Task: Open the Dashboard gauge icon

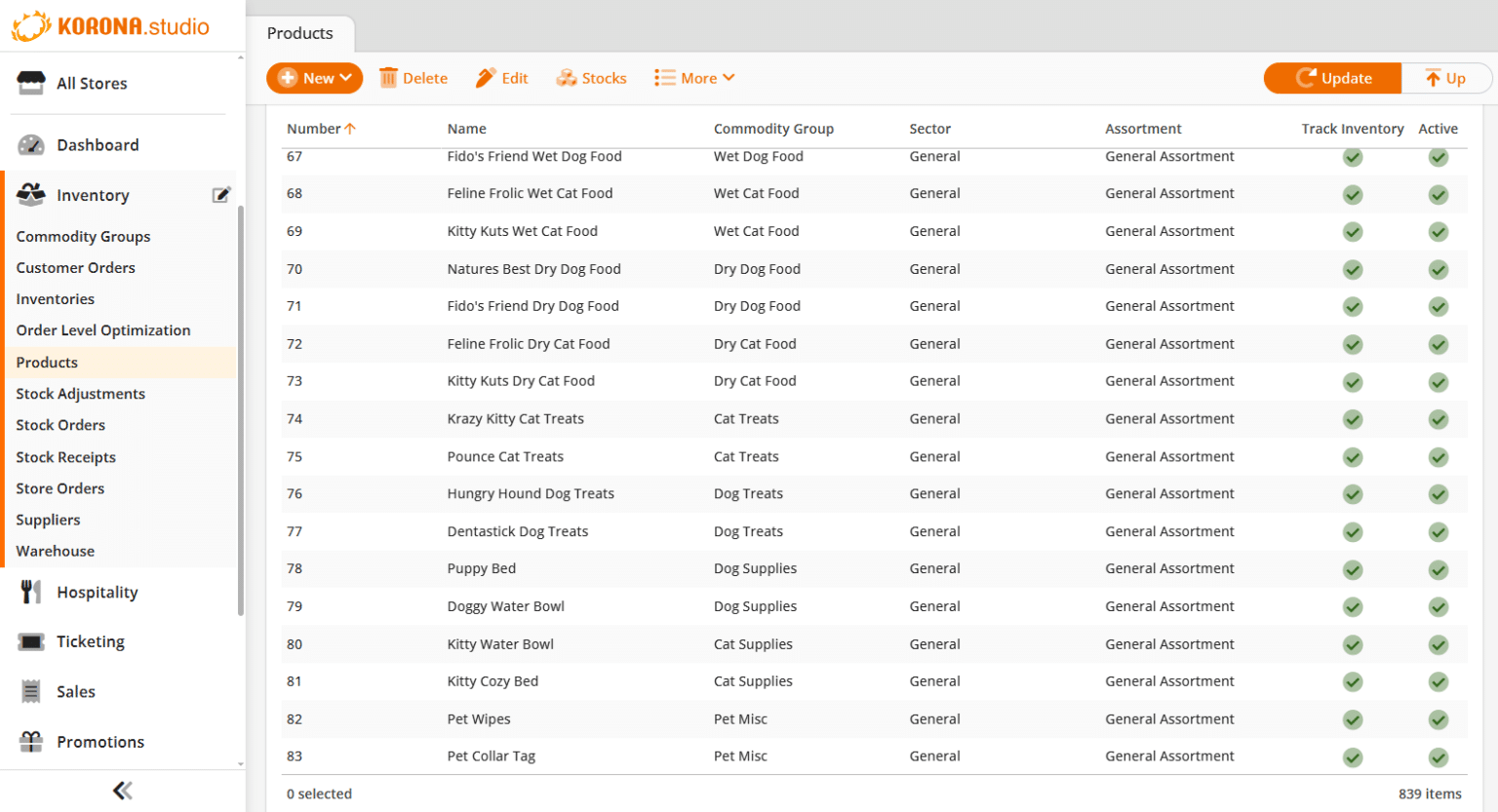Action: (x=31, y=145)
